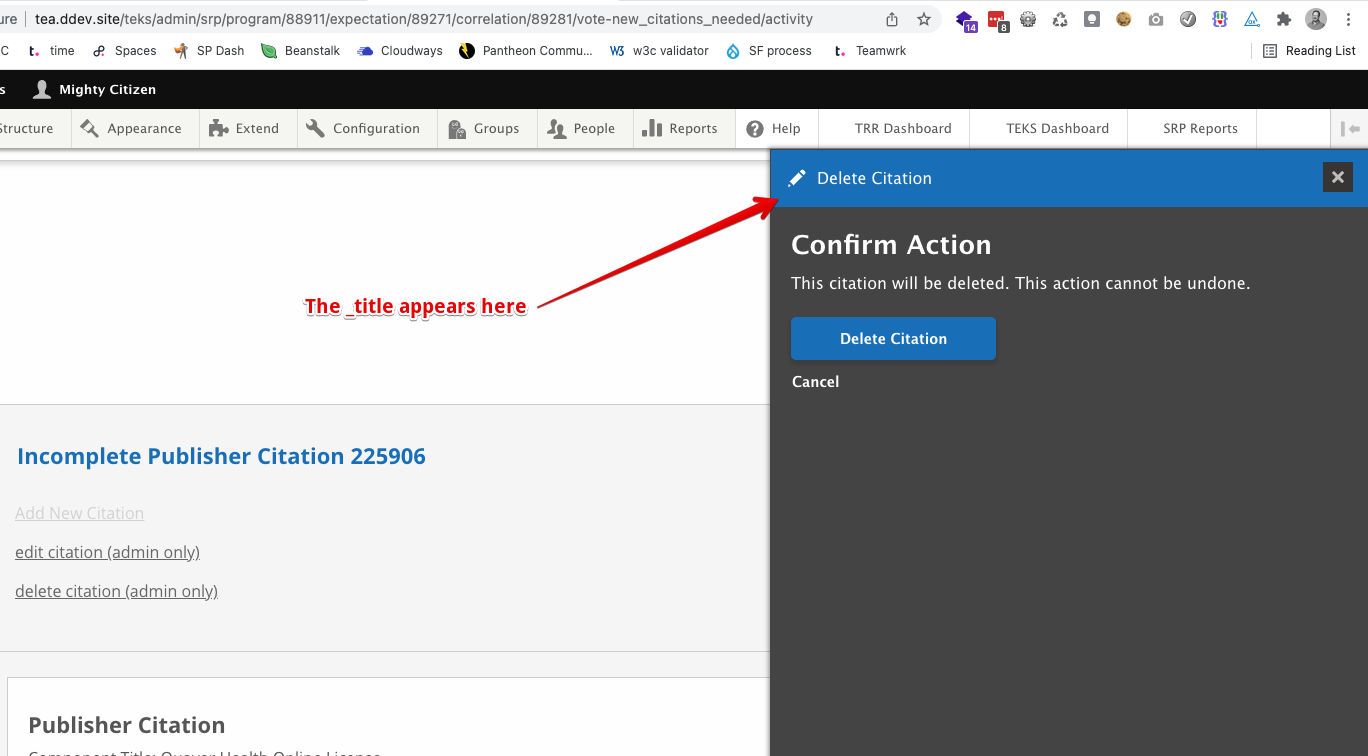This screenshot has height=756, width=1368.
Task: Bookmark this page with the star icon
Action: [924, 19]
